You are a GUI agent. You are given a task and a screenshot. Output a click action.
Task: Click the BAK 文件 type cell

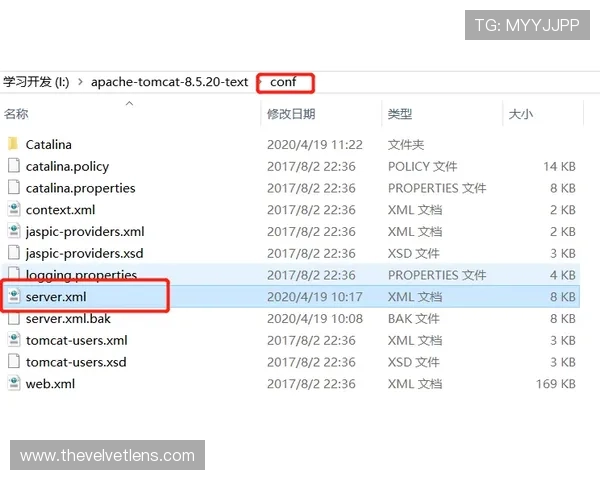coord(413,318)
